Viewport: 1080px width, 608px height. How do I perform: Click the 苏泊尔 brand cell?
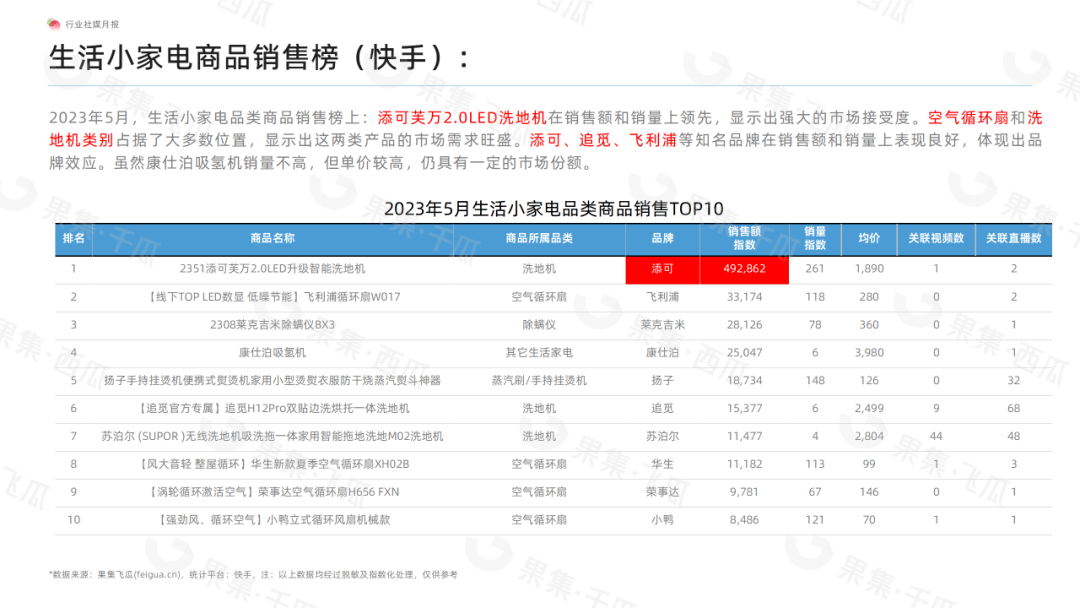coord(662,436)
